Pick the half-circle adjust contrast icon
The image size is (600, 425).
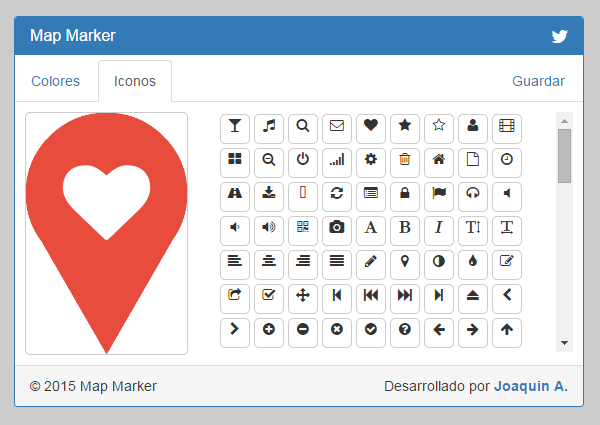(x=439, y=265)
